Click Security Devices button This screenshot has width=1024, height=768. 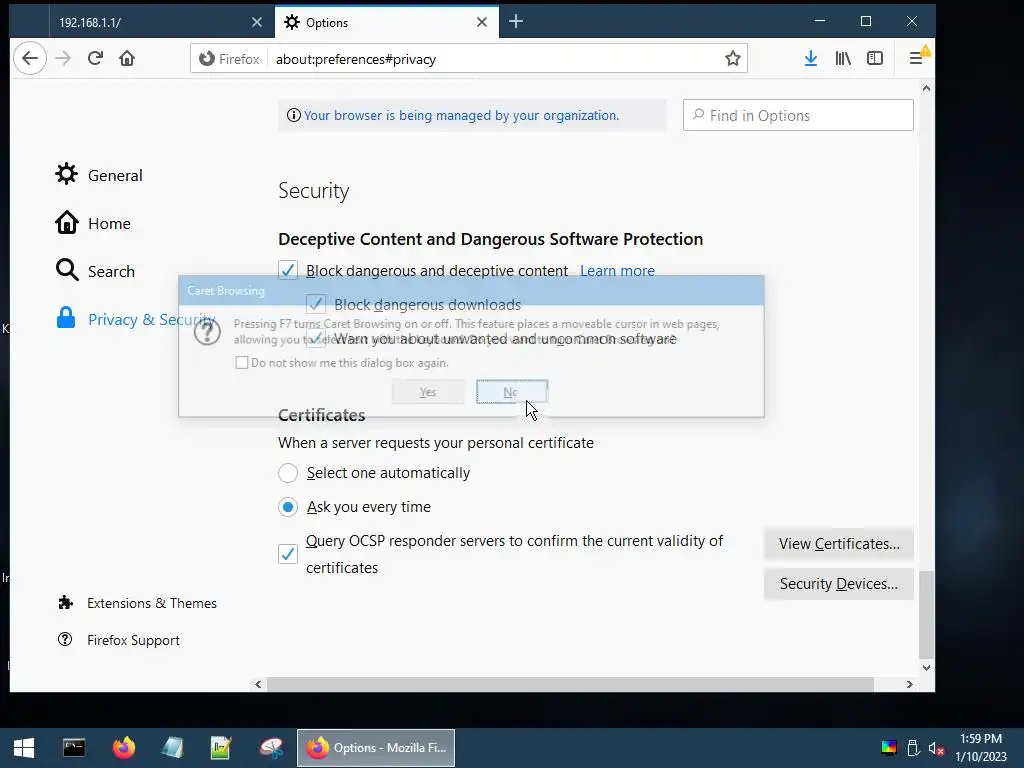tap(839, 583)
